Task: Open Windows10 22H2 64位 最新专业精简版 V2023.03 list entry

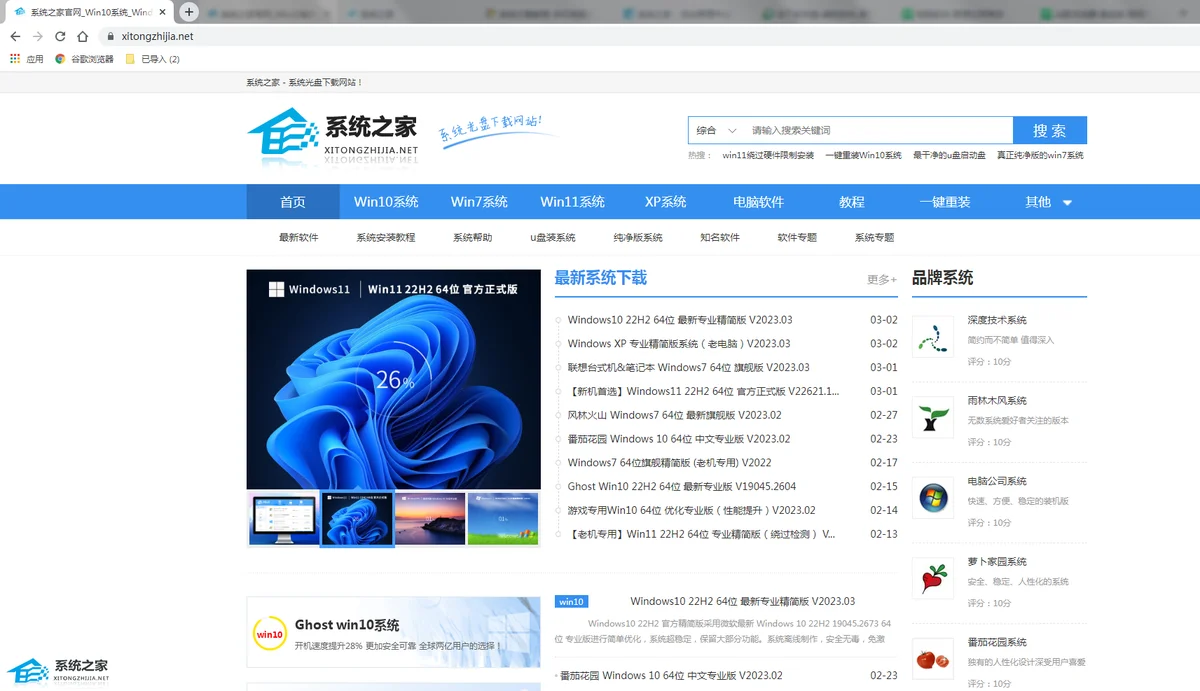Action: tap(680, 320)
